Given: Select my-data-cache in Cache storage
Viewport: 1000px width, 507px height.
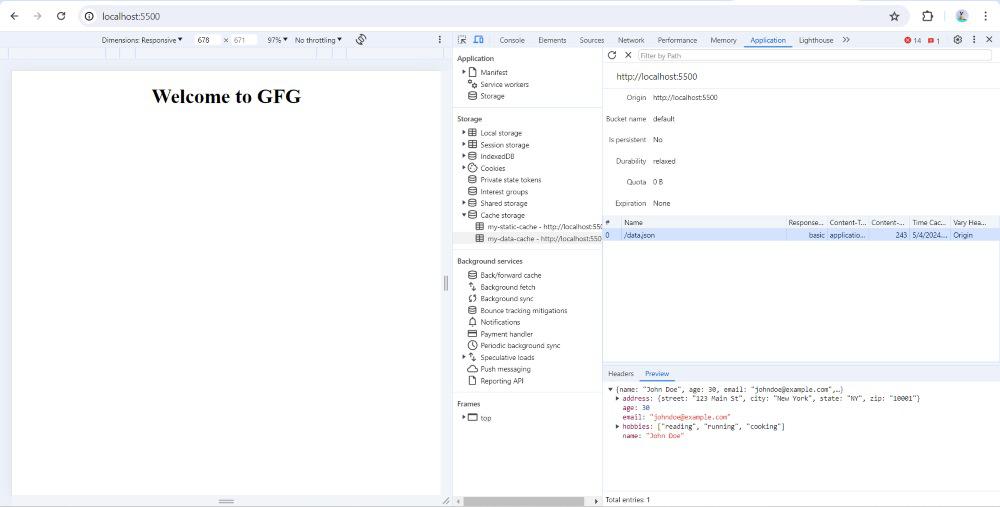Looking at the screenshot, I should point(544,239).
